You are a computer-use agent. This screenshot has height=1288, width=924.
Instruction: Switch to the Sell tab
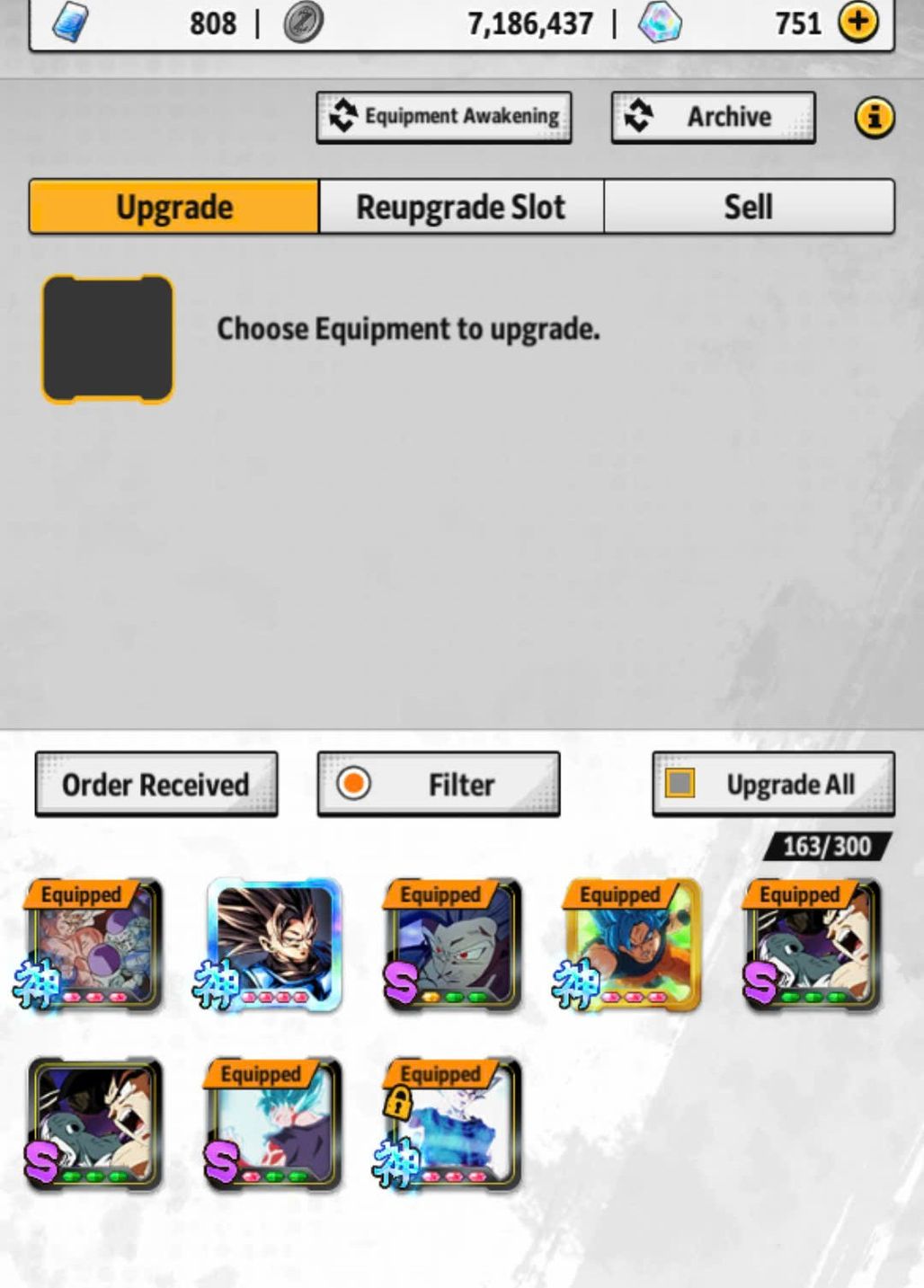point(749,207)
